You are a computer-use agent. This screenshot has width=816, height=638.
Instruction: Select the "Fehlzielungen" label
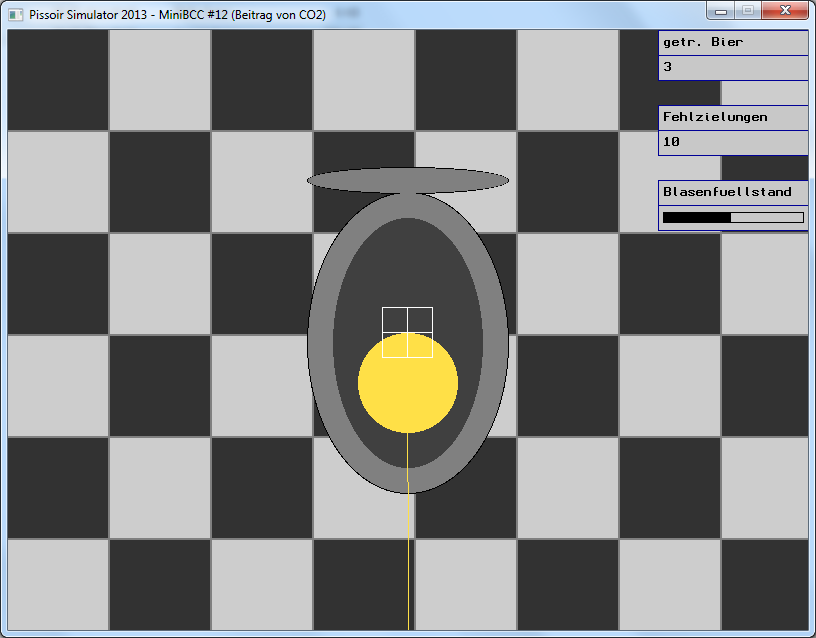pos(715,117)
